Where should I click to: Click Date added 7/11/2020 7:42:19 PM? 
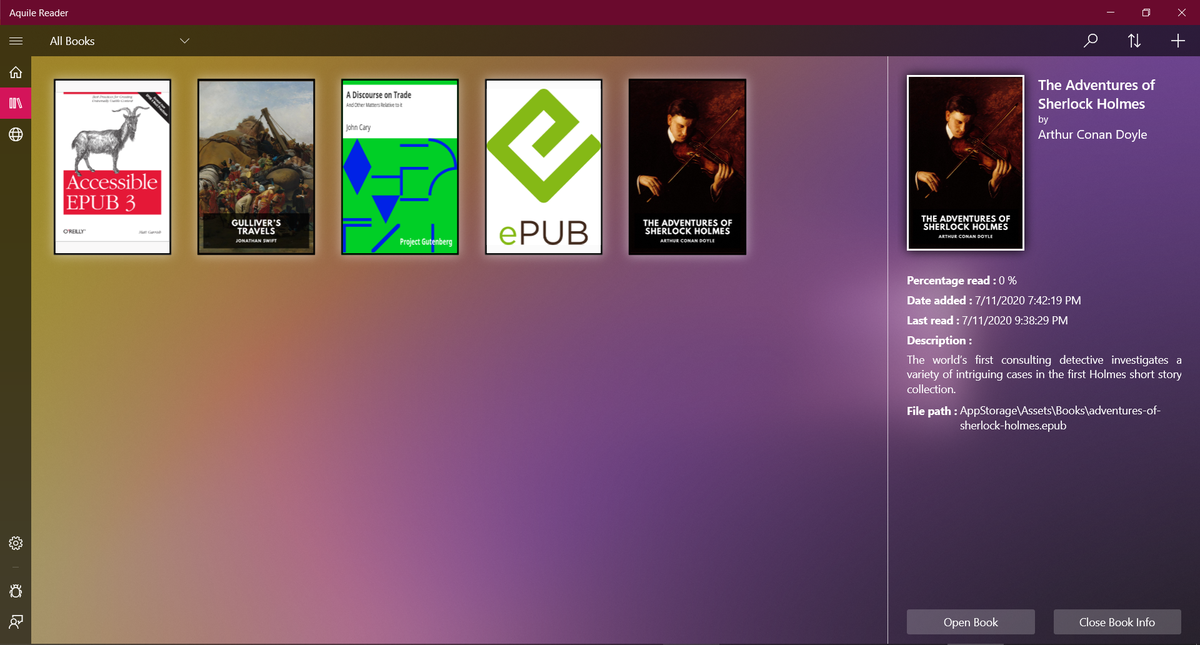coord(994,300)
